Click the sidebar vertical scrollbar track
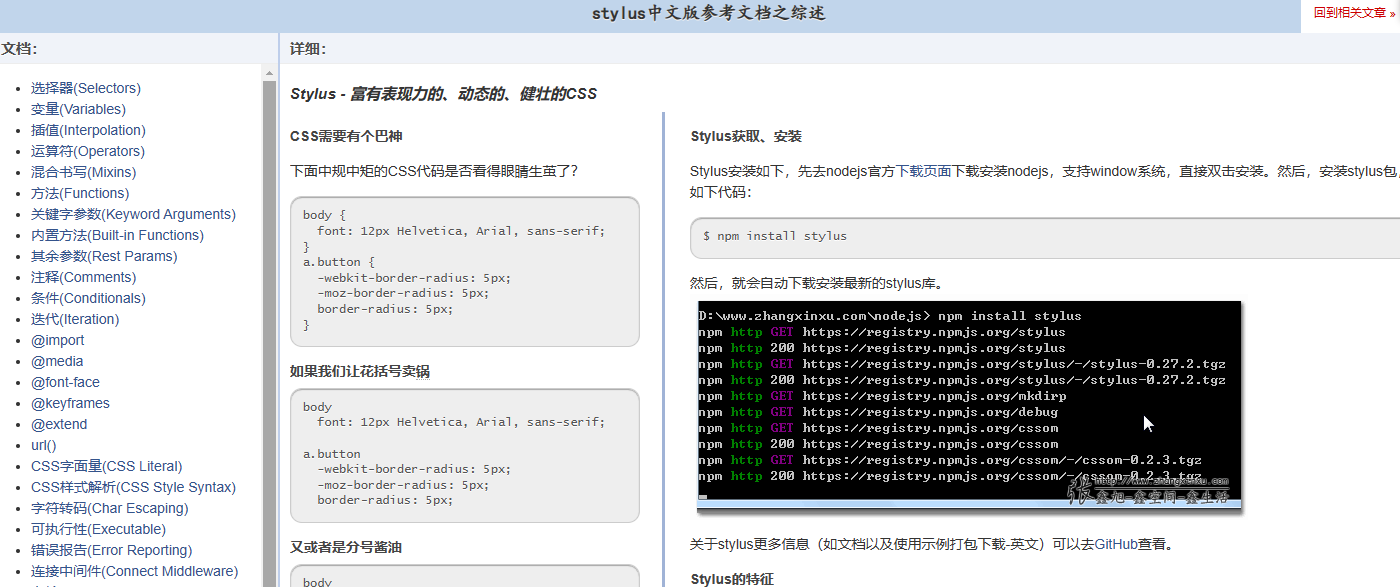 click(269, 330)
